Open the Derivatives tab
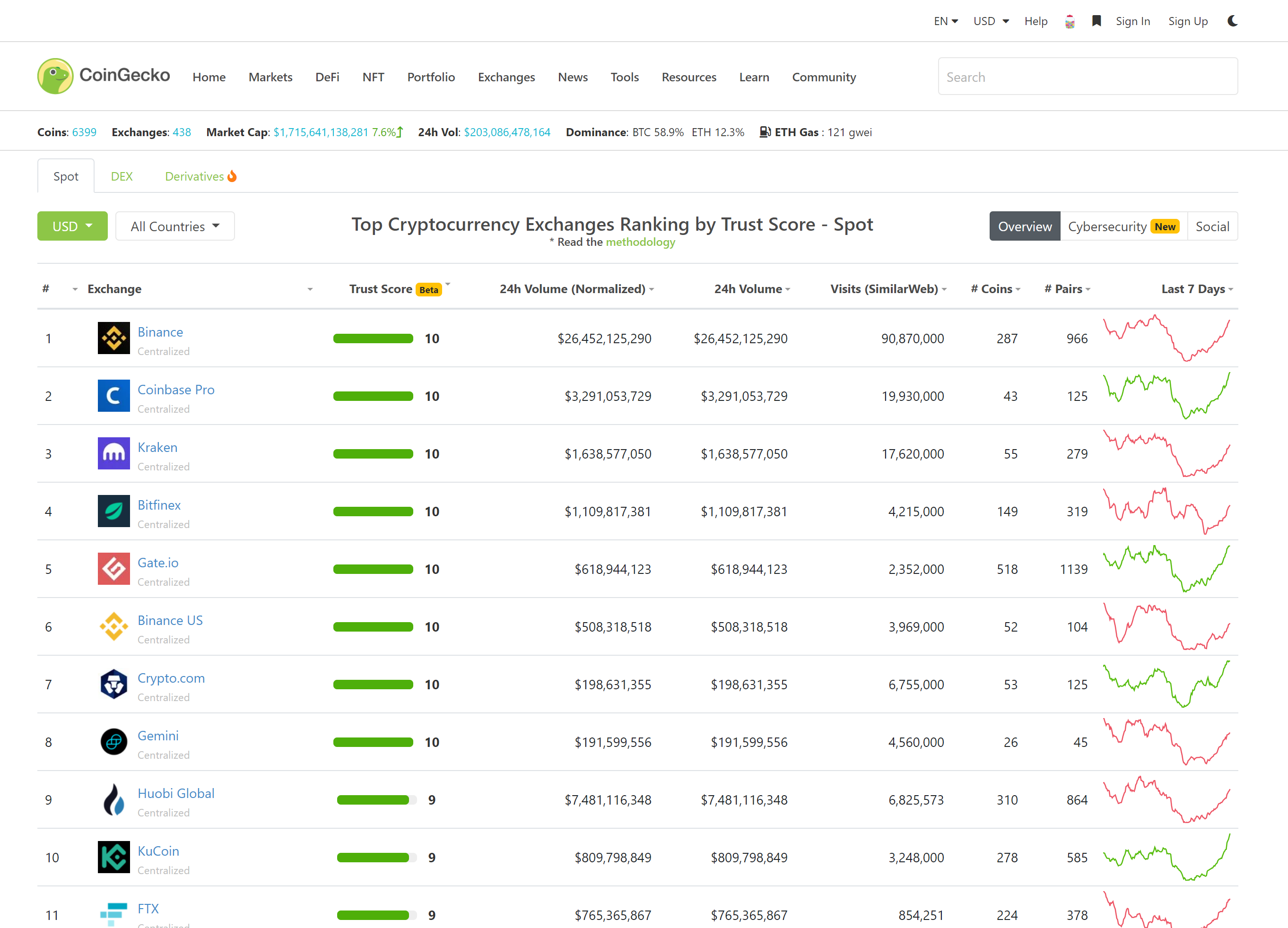 point(194,176)
